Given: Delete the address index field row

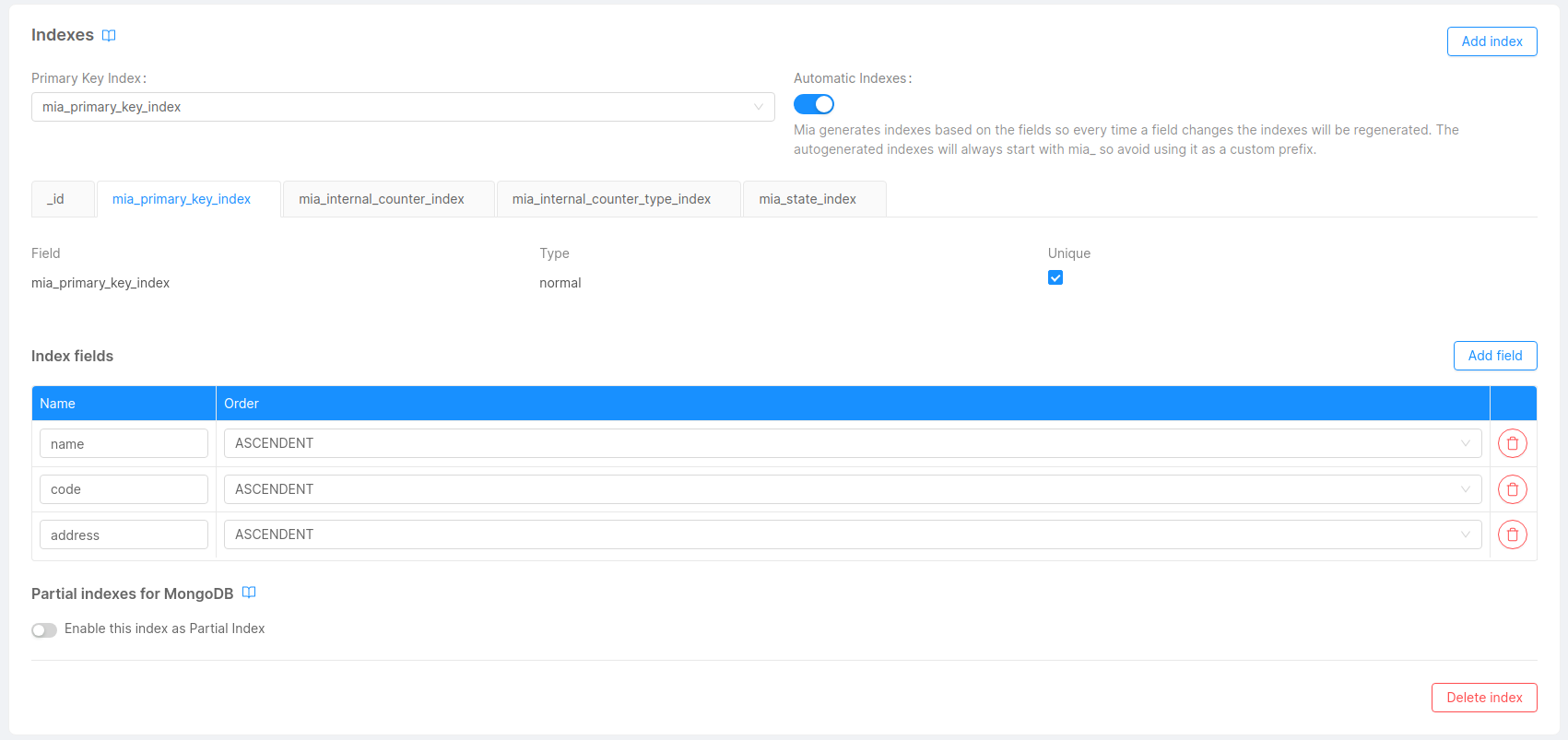Looking at the screenshot, I should click(x=1512, y=534).
